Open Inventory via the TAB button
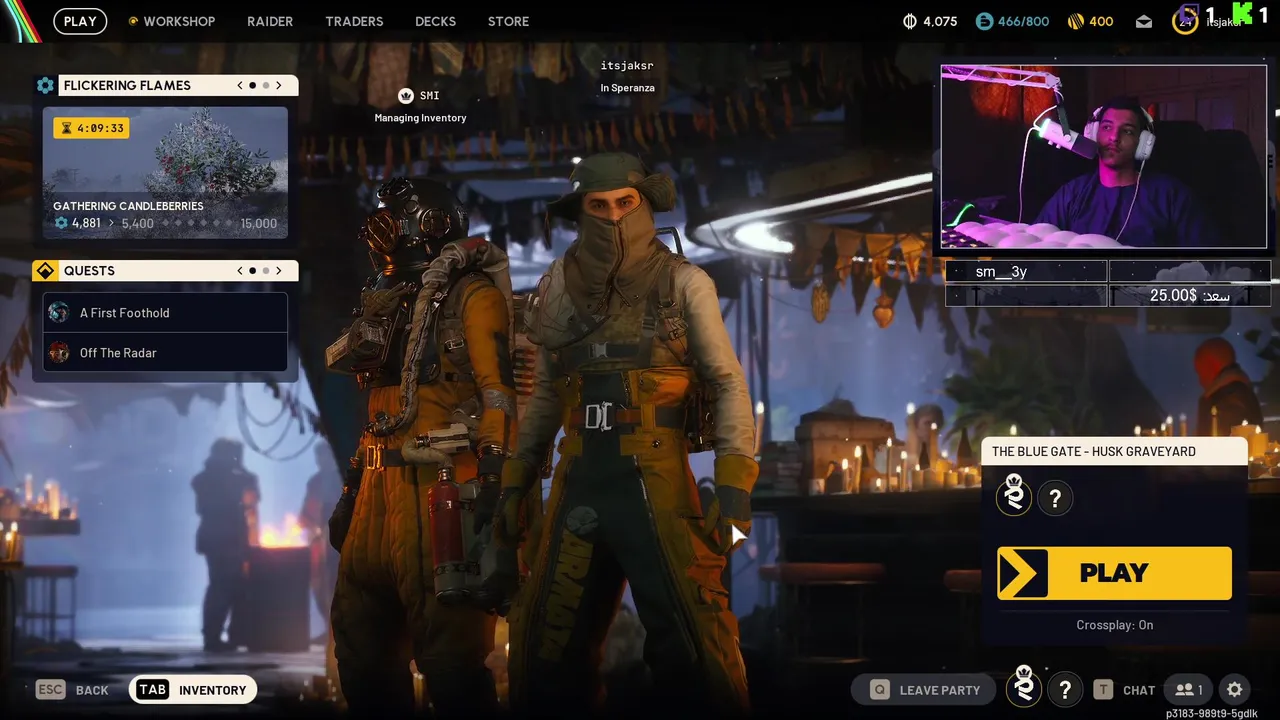 (193, 690)
